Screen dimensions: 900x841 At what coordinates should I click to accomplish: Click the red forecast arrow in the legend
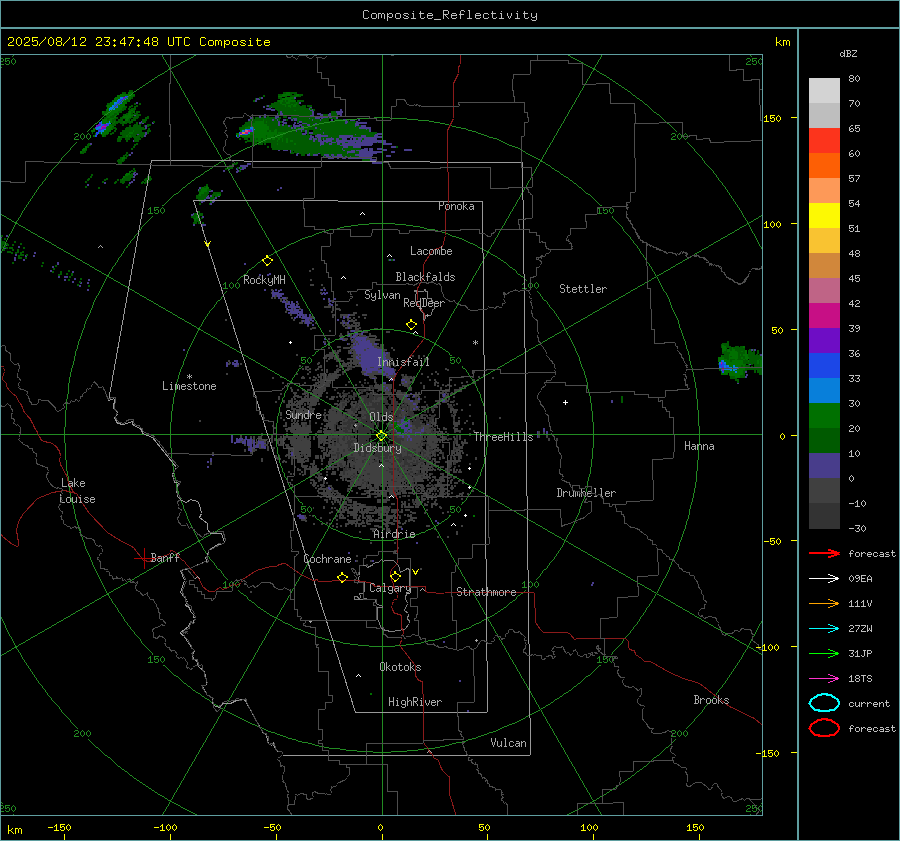[x=824, y=553]
